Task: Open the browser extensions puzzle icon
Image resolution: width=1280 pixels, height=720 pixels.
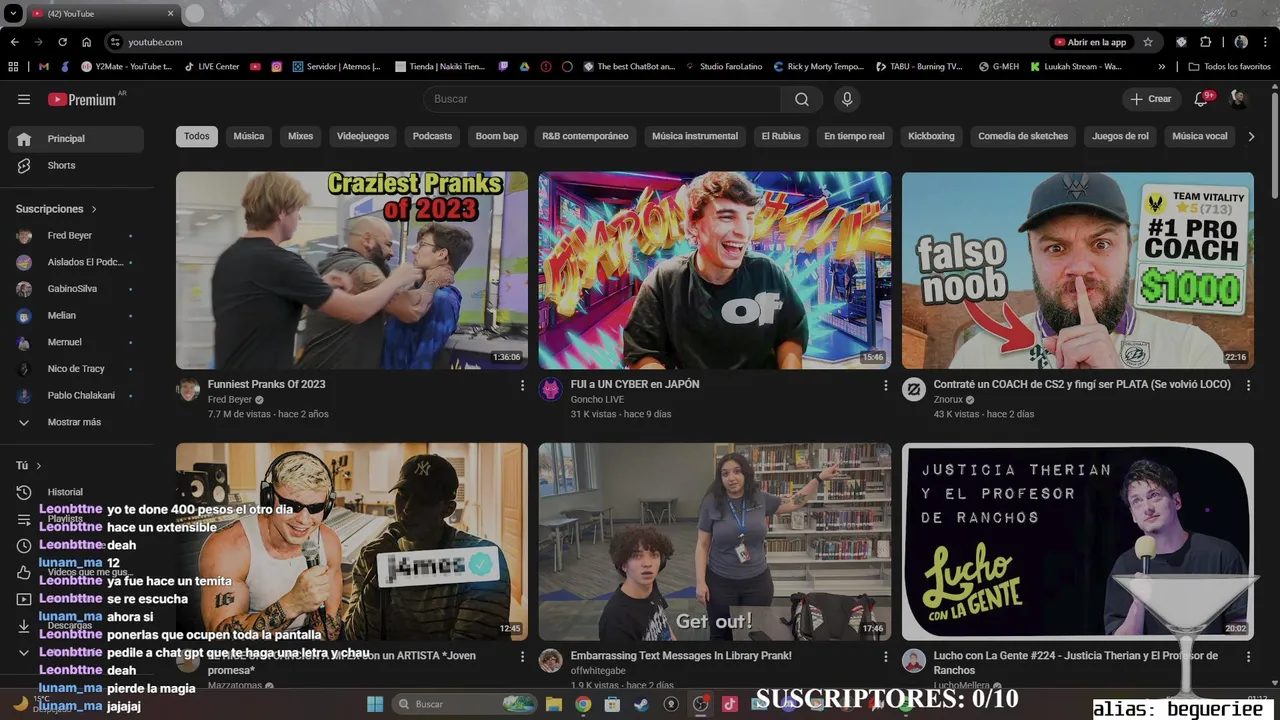Action: (x=1205, y=42)
